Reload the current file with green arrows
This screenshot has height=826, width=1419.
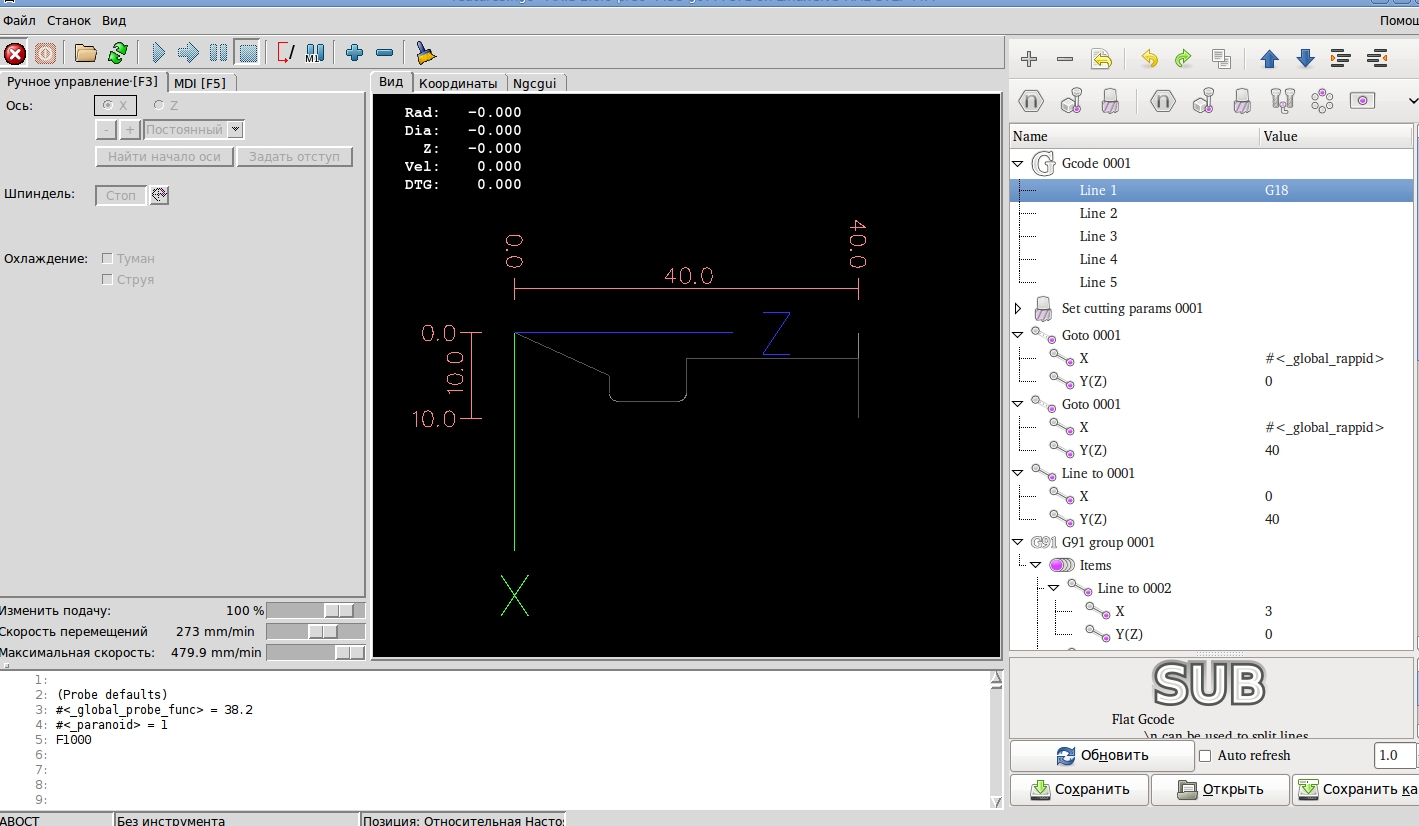point(118,53)
